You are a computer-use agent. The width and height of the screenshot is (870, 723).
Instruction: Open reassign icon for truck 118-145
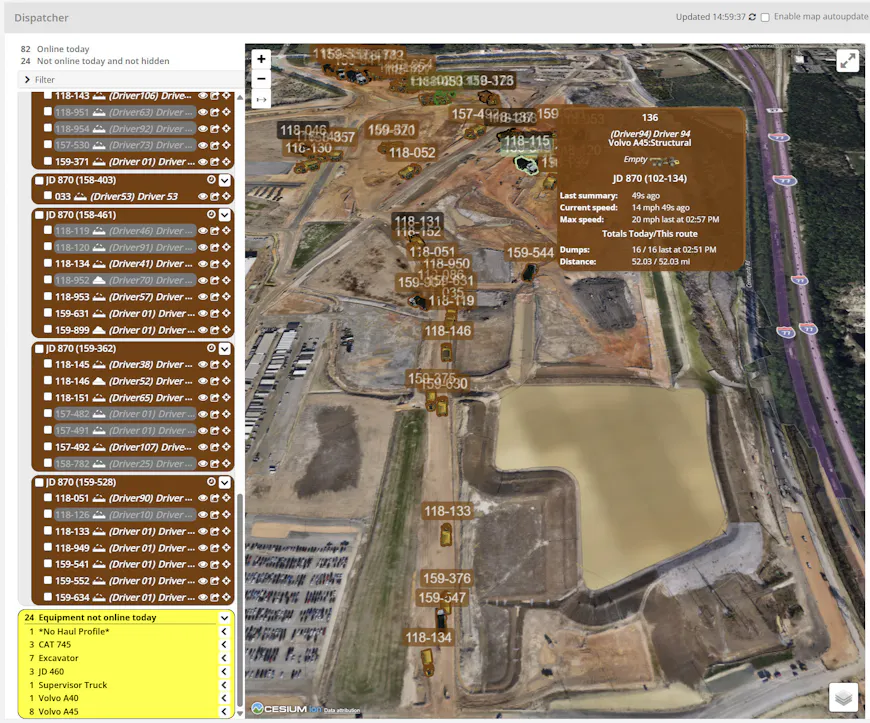click(x=215, y=365)
